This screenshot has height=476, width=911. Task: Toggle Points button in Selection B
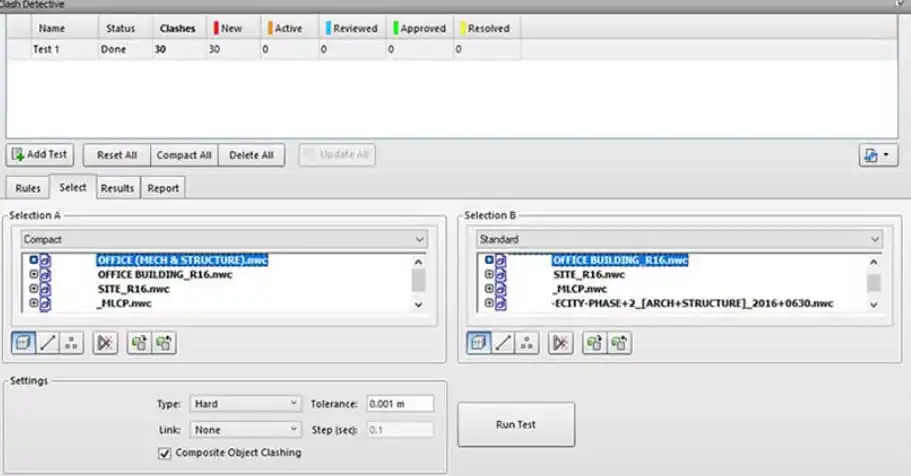(527, 343)
